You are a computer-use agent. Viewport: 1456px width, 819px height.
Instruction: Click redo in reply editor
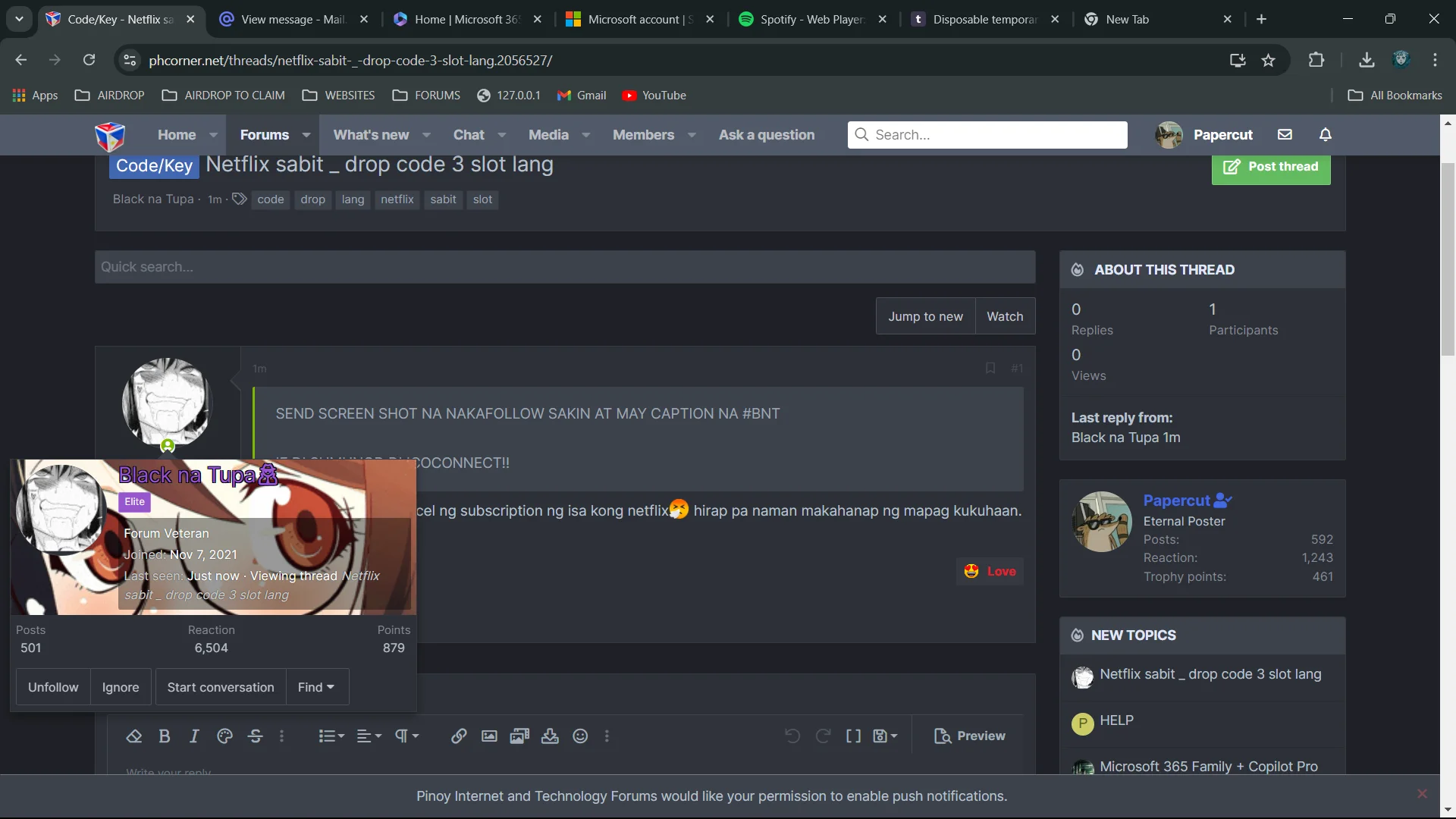coord(823,736)
